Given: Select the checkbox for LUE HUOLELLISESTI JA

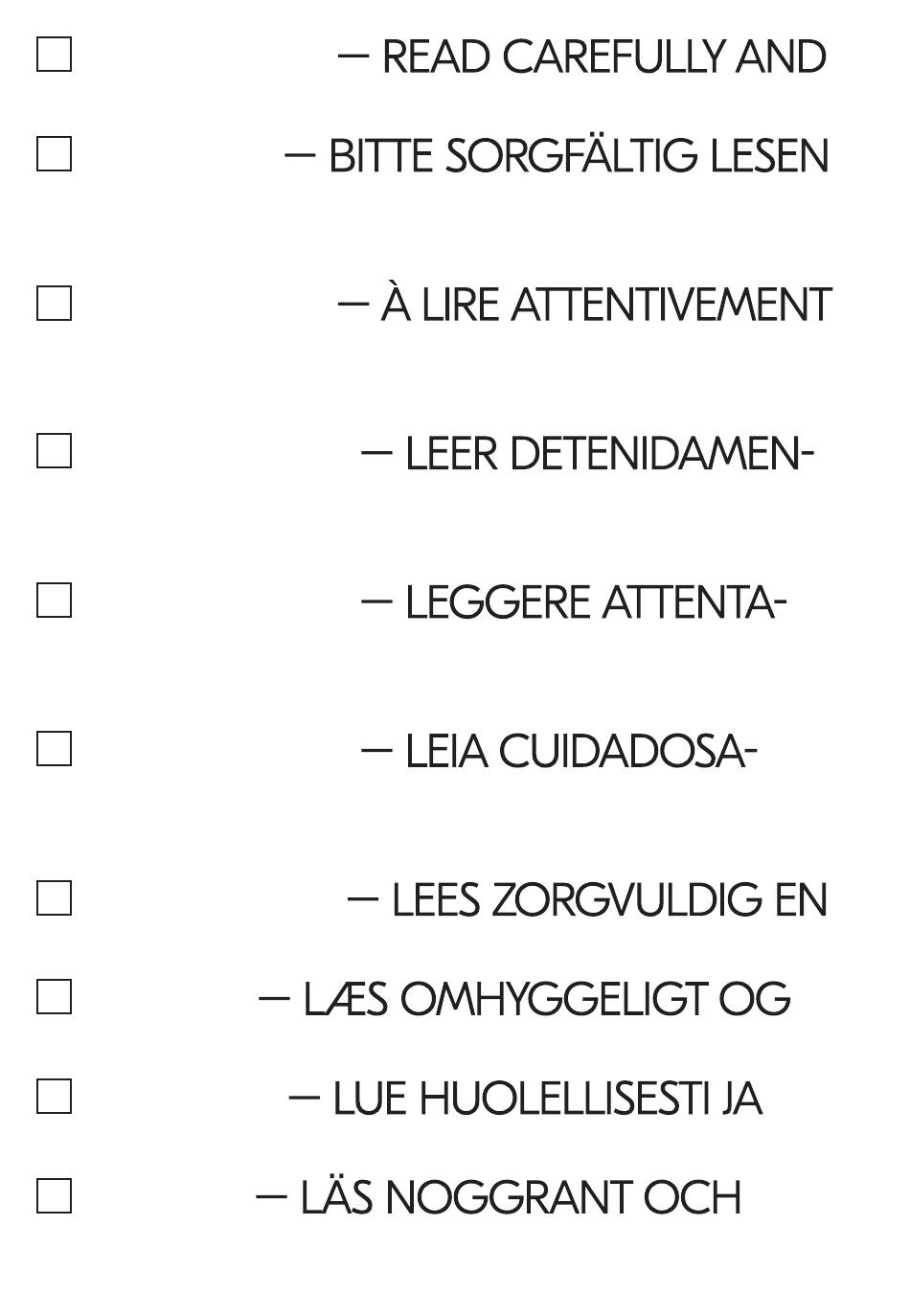Looking at the screenshot, I should coord(54,1097).
